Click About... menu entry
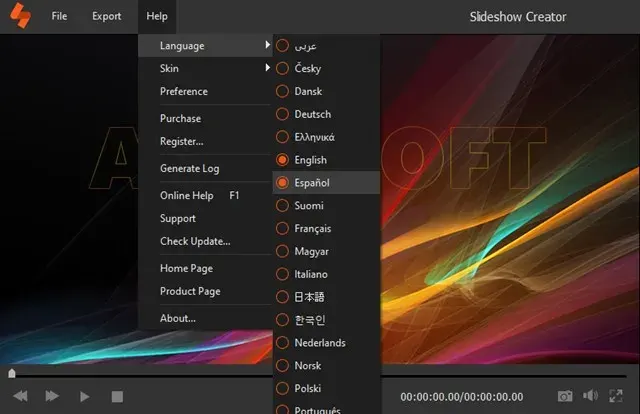 (x=205, y=318)
